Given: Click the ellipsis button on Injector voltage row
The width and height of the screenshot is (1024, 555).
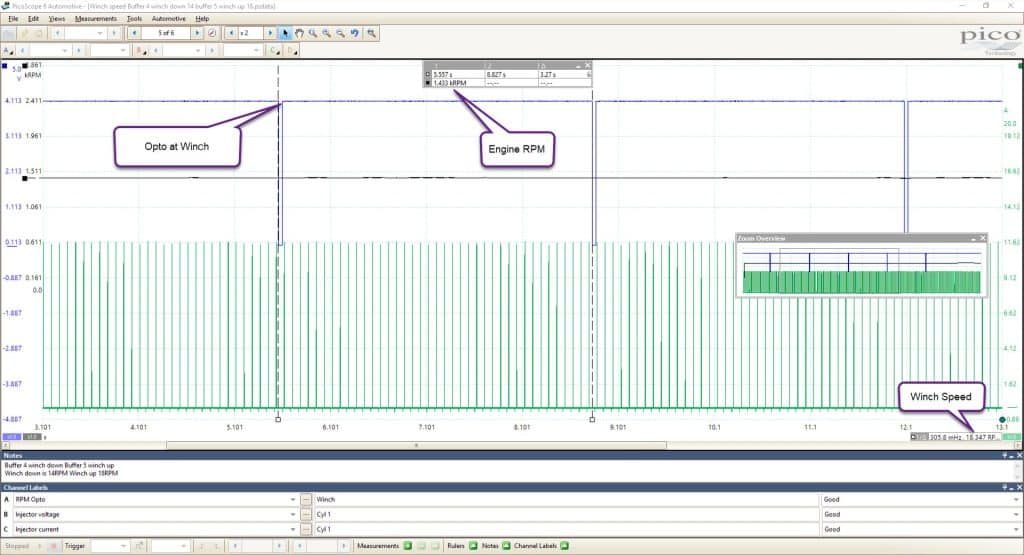Looking at the screenshot, I should point(306,515).
